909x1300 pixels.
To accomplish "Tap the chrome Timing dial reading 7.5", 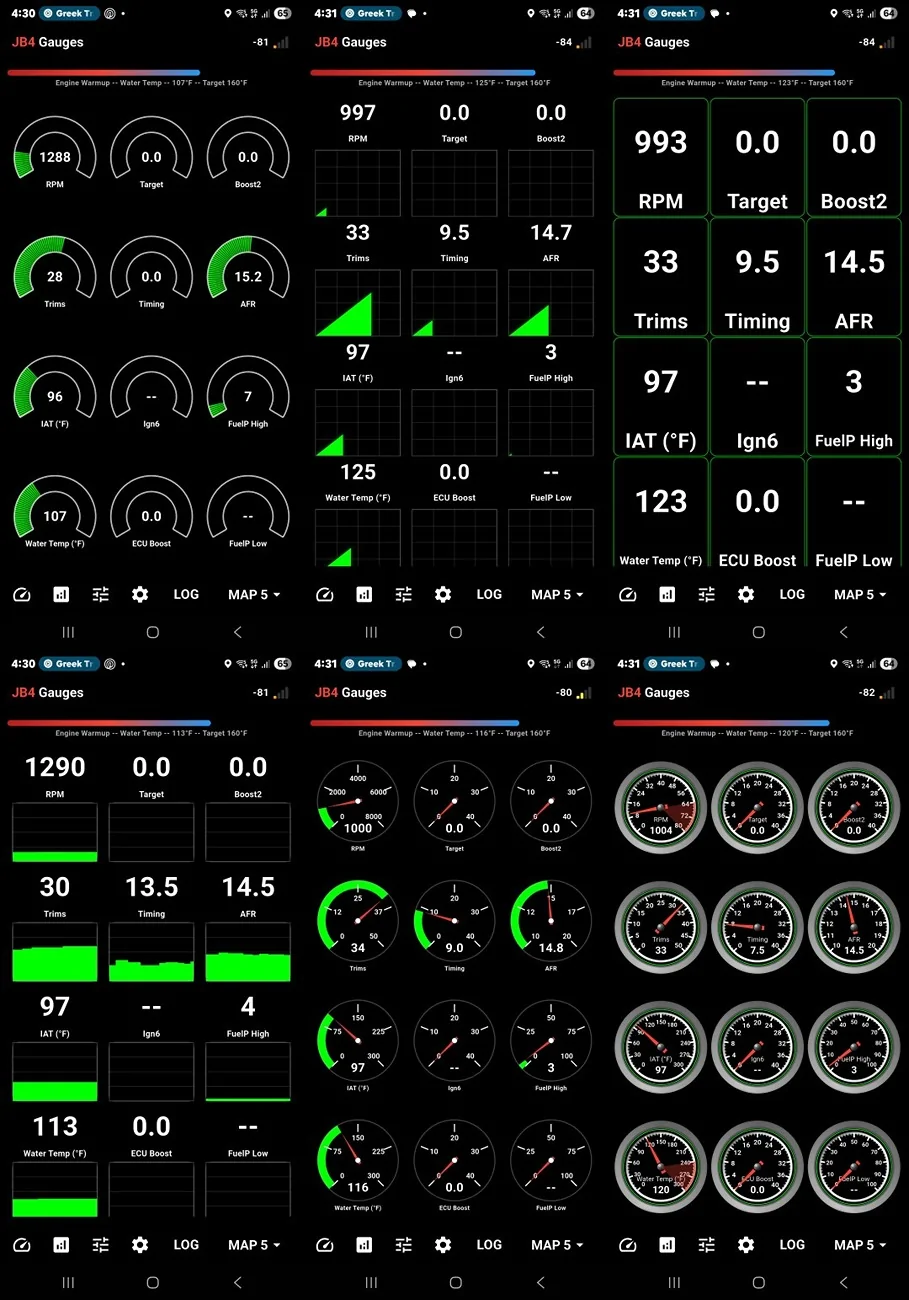I will click(x=757, y=927).
